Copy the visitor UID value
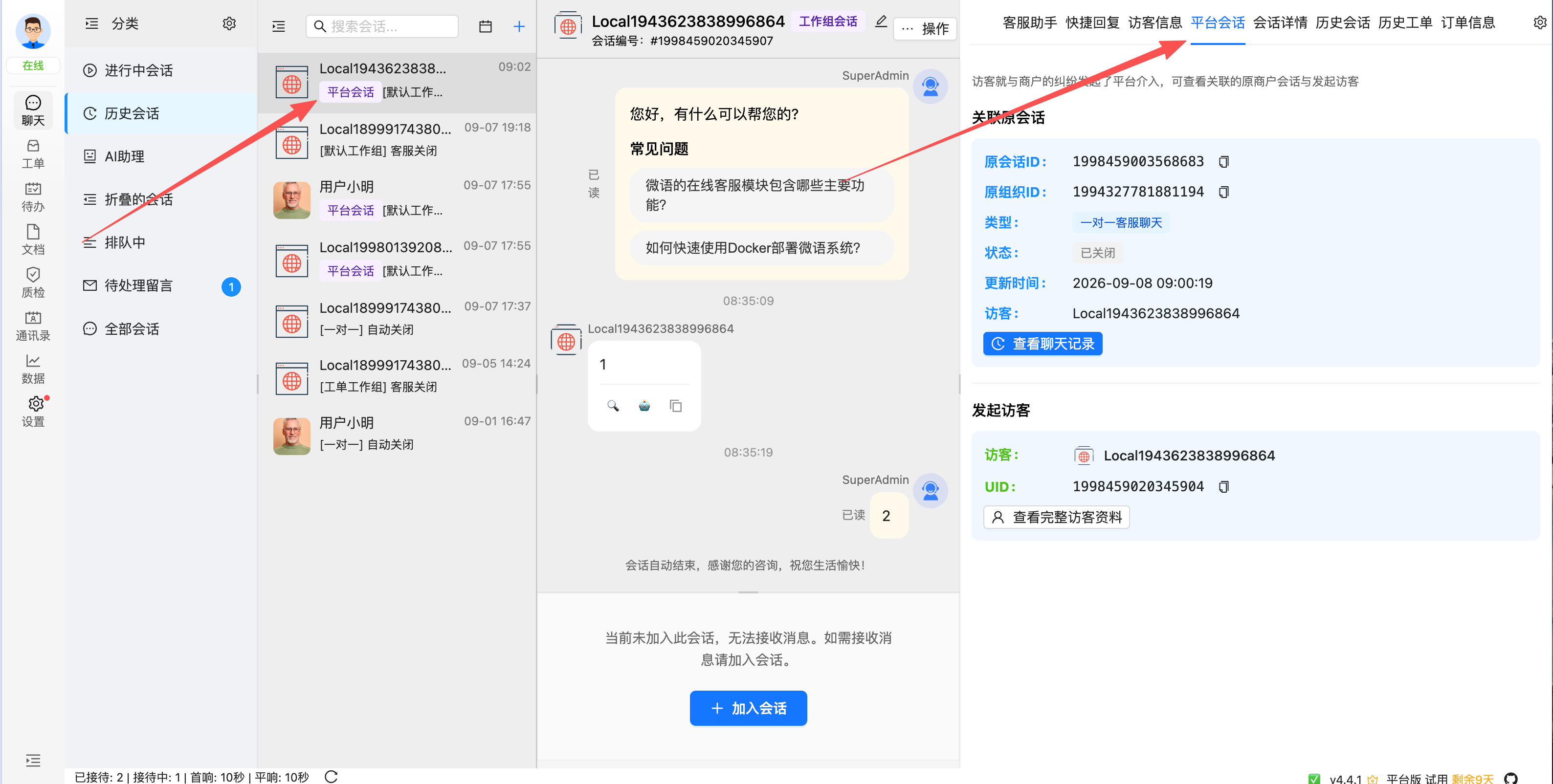The height and width of the screenshot is (784, 1553). (x=1223, y=486)
